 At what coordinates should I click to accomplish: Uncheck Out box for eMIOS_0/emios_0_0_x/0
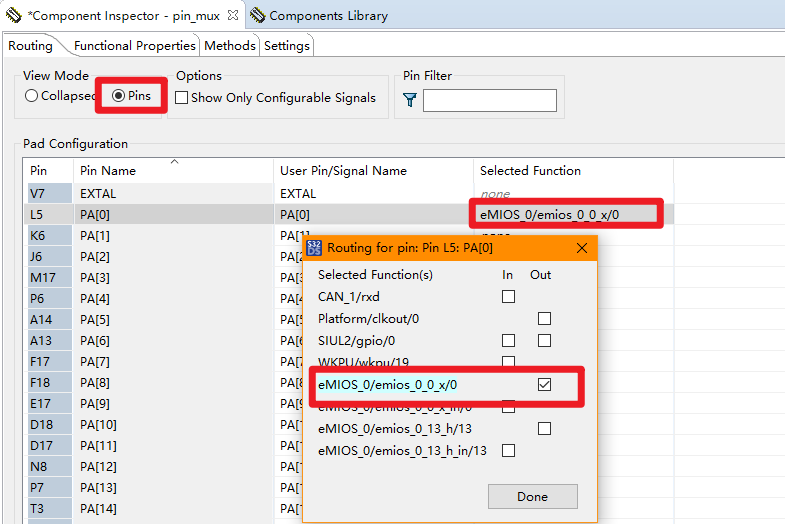544,384
